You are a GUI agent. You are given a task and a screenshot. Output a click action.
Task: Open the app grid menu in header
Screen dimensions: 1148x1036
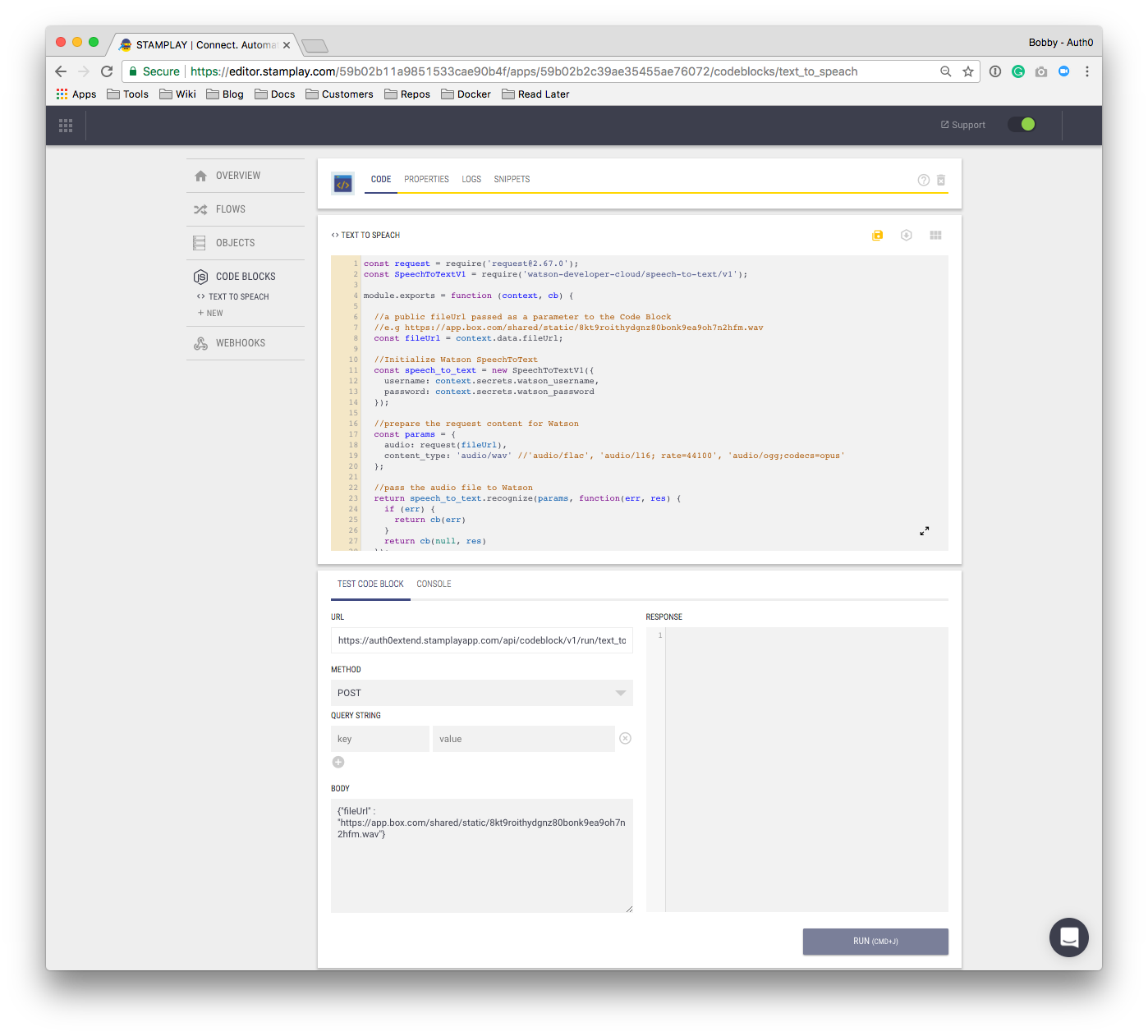pyautogui.click(x=66, y=126)
